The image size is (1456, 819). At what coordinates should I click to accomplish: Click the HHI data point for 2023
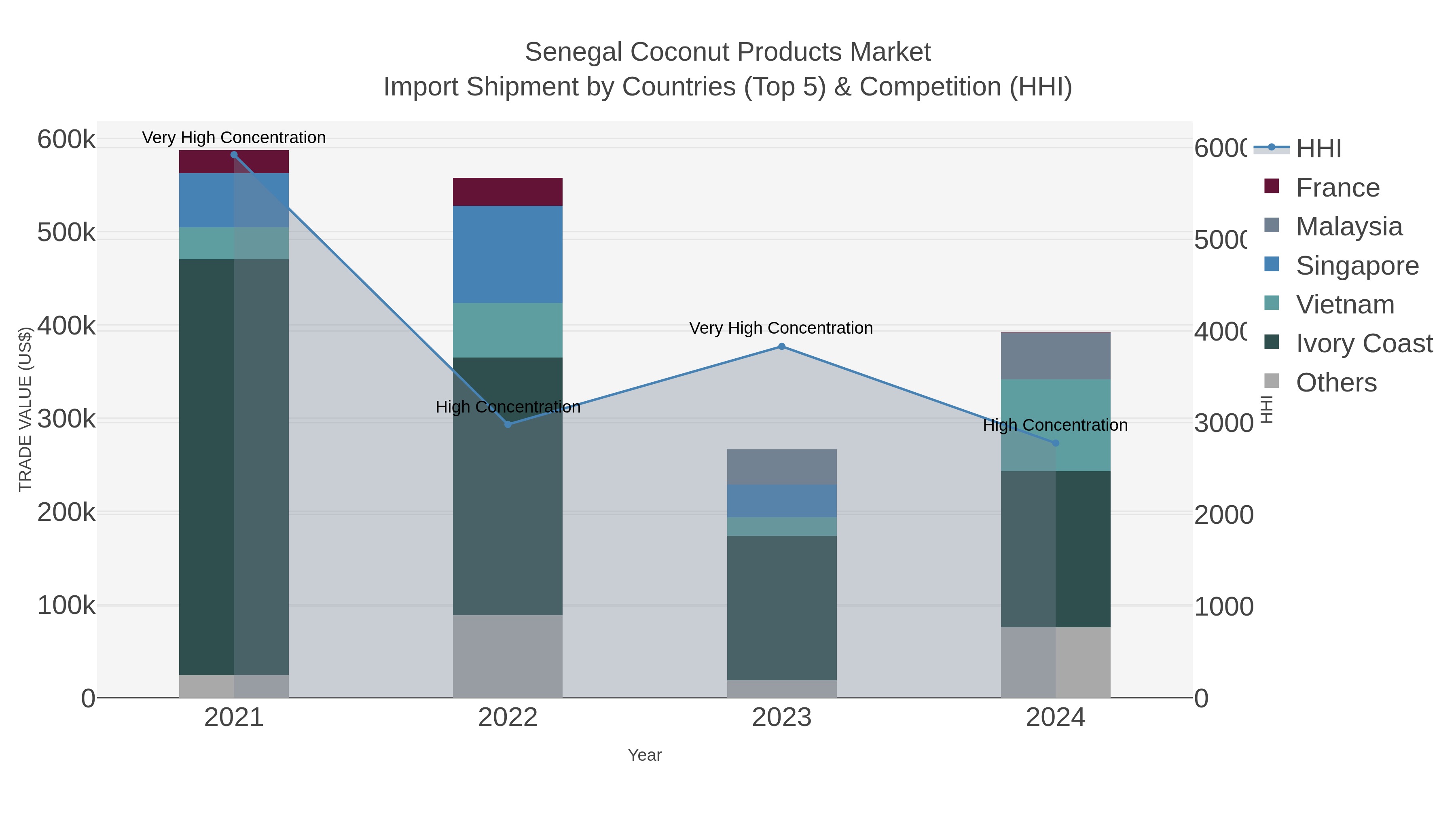click(782, 347)
